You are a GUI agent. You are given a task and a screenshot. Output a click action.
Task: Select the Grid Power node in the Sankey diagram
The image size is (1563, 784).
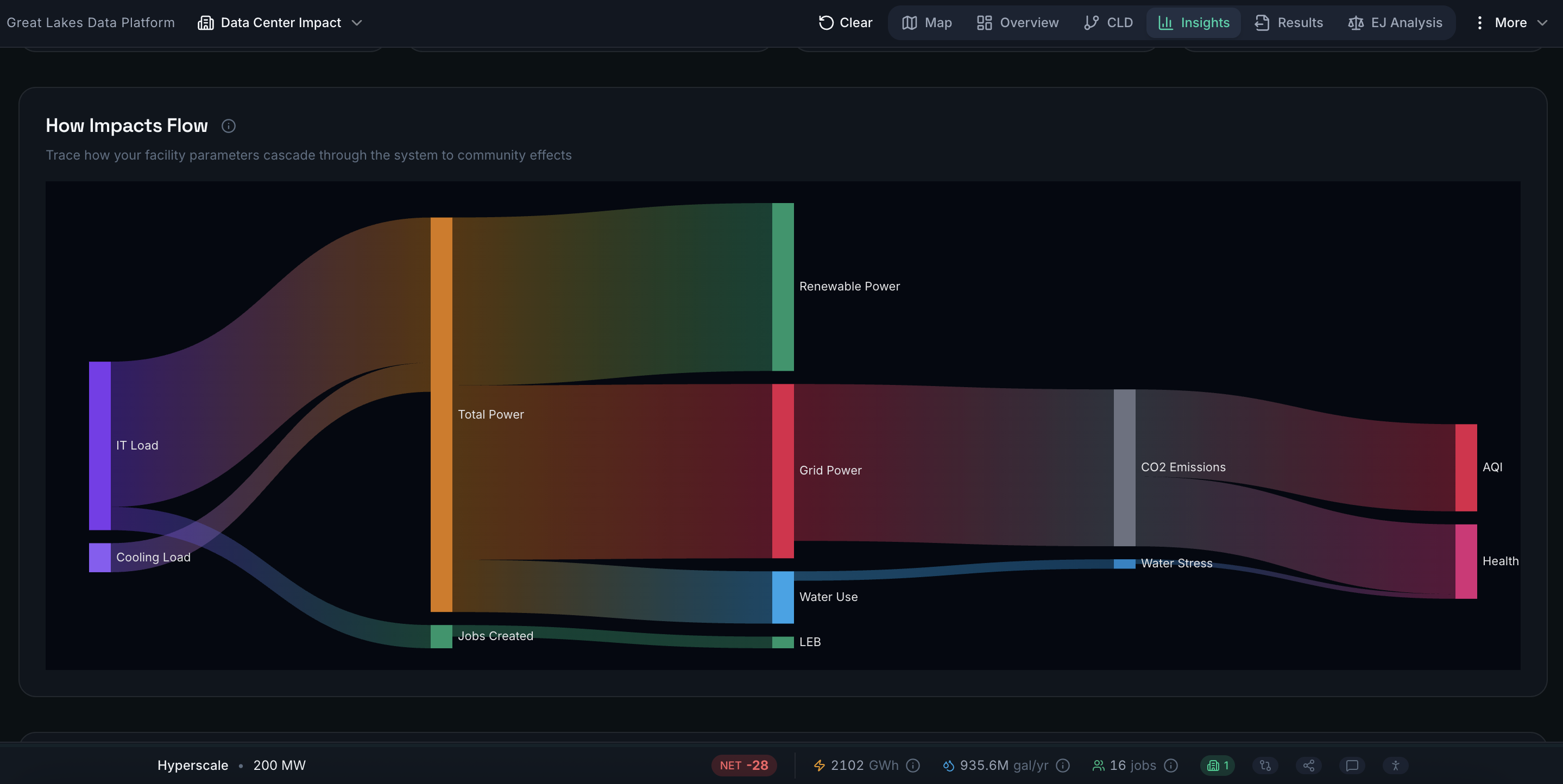coord(782,470)
